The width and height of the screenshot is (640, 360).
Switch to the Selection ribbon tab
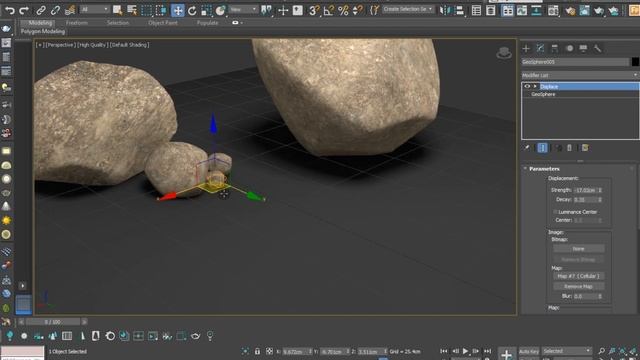pyautogui.click(x=118, y=23)
